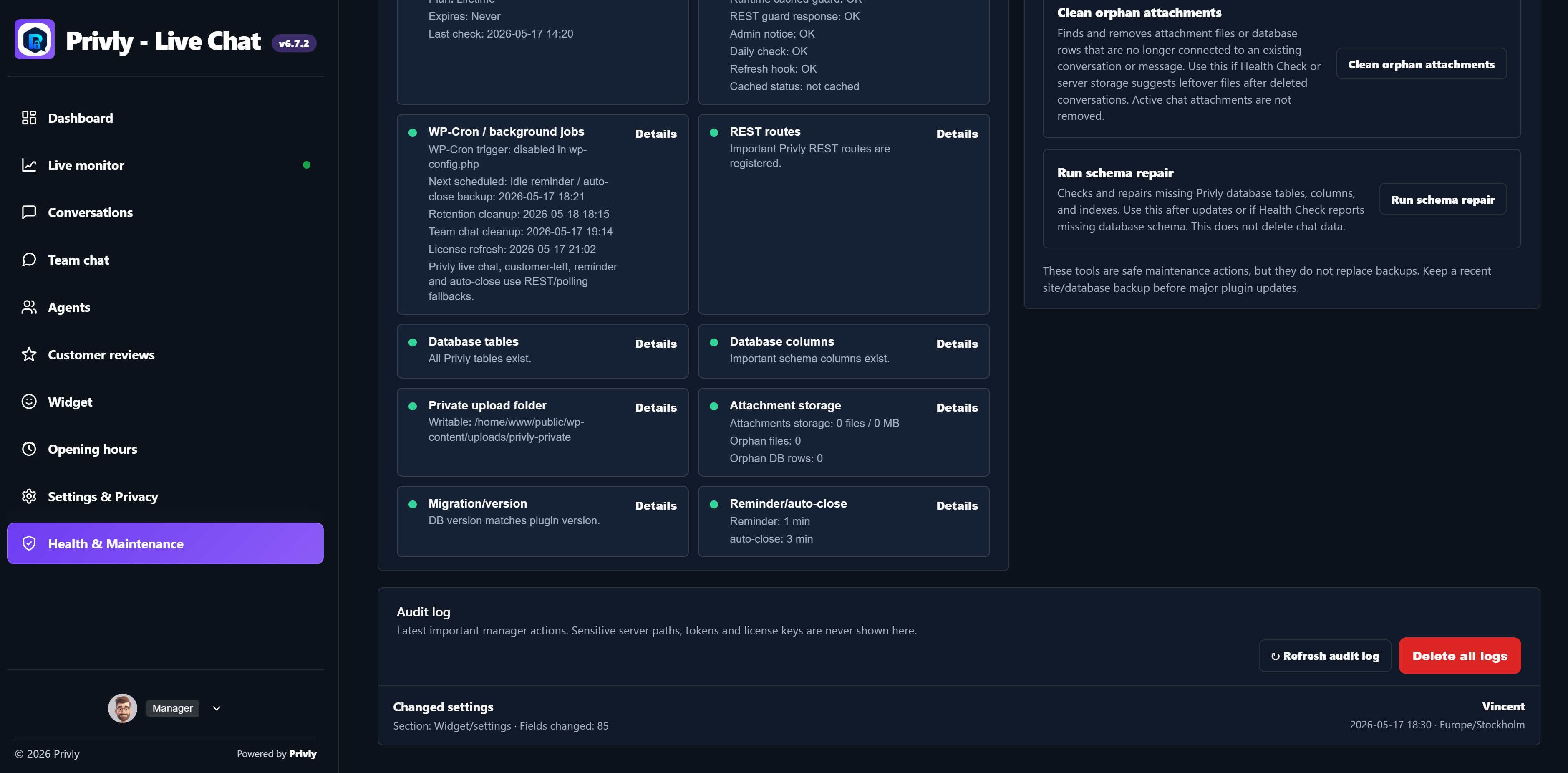Click 'auto-close: 3 min' text
The width and height of the screenshot is (1568, 773).
(771, 538)
